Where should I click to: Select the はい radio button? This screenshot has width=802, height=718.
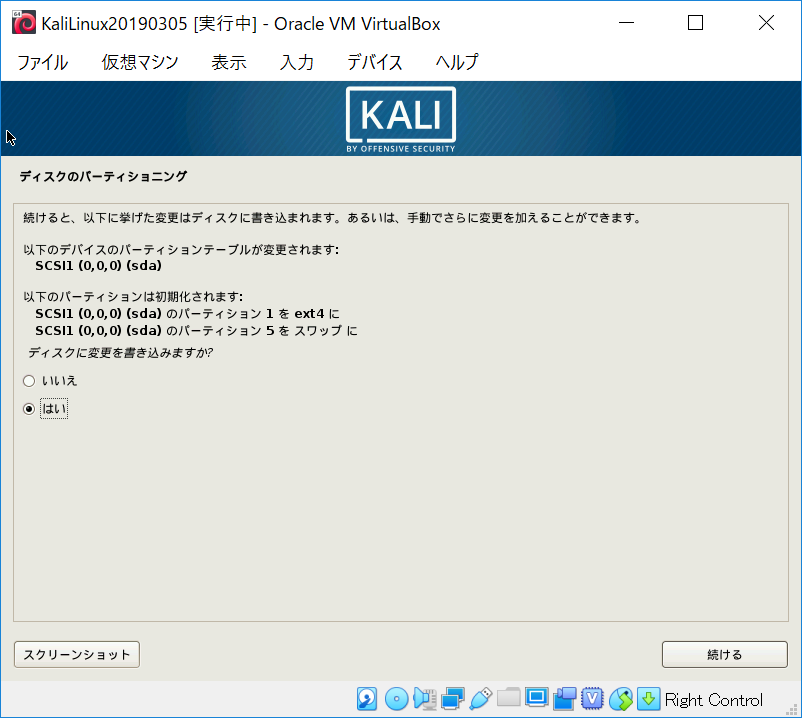point(29,409)
